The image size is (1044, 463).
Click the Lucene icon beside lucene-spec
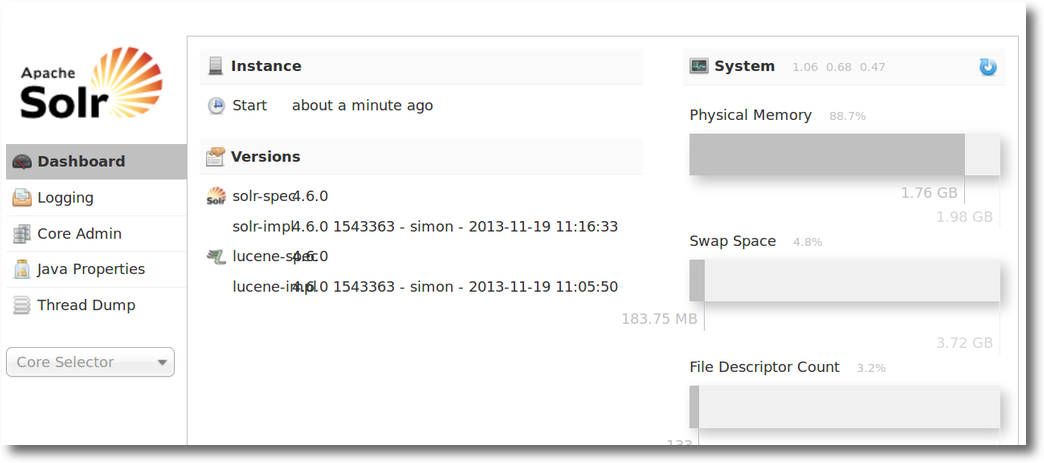216,256
